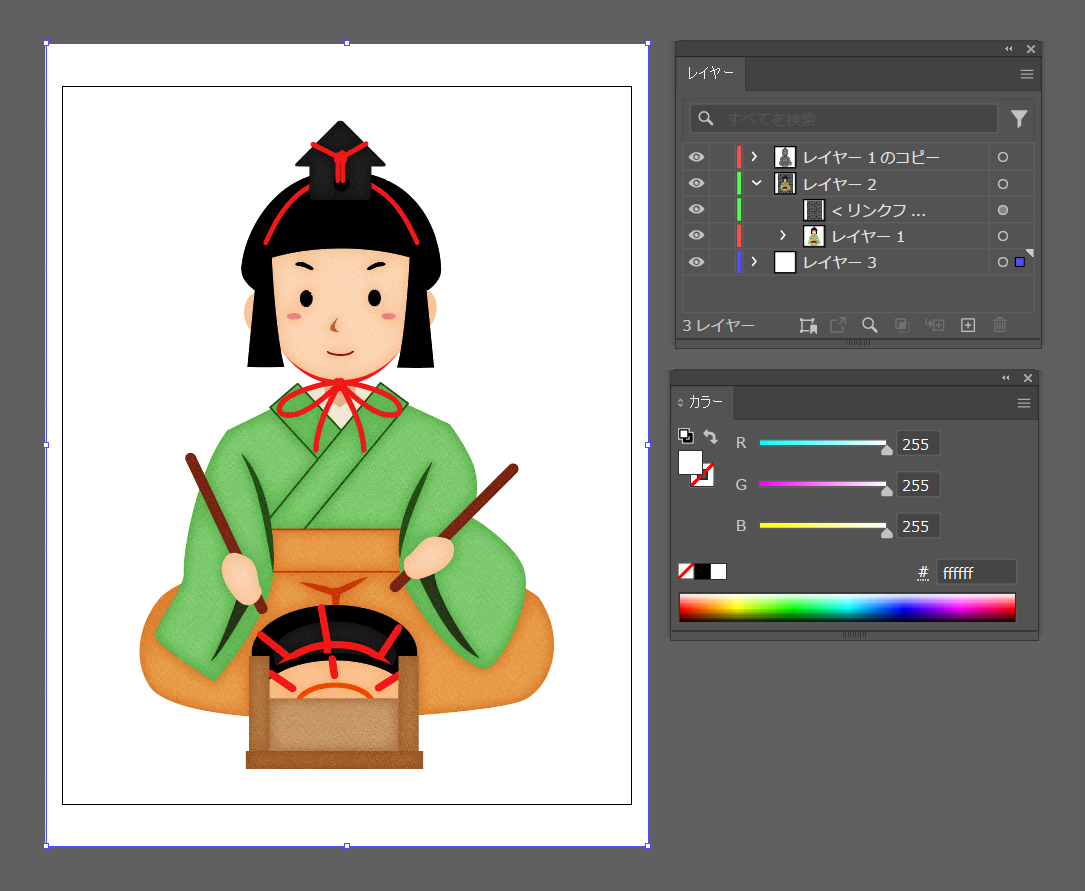Click the Delete Layer trash icon
The image size is (1085, 891).
tap(998, 325)
